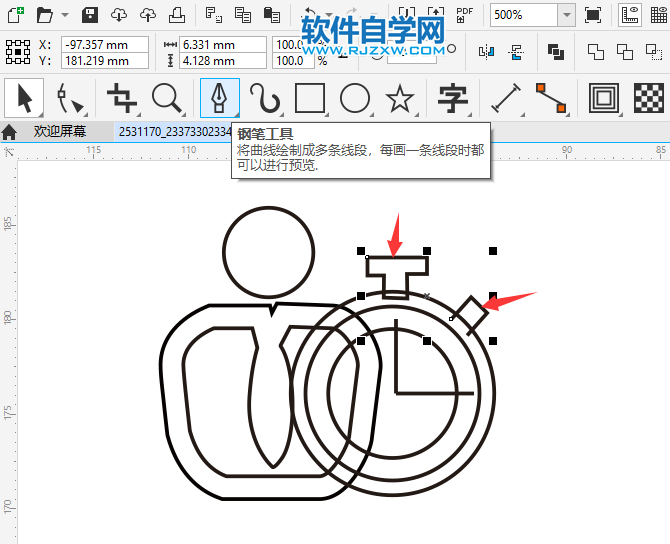Select the Contour effect tool
Screen dimensions: 670x544
pos(604,98)
